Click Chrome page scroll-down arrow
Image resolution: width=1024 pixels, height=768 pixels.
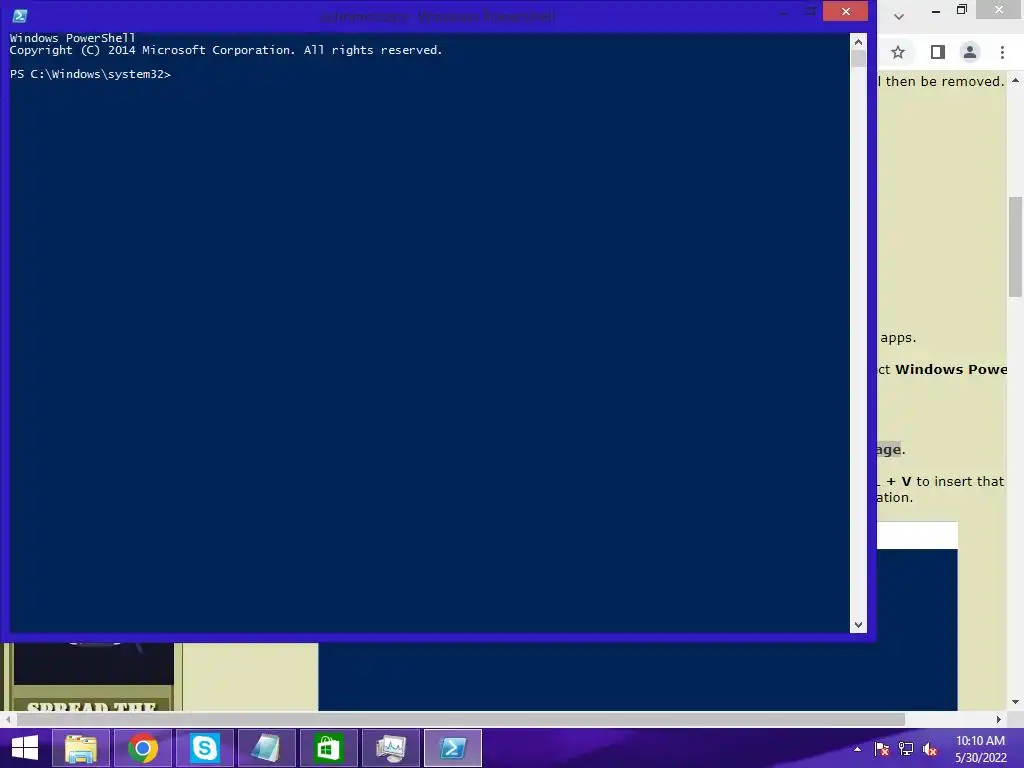(x=1016, y=702)
